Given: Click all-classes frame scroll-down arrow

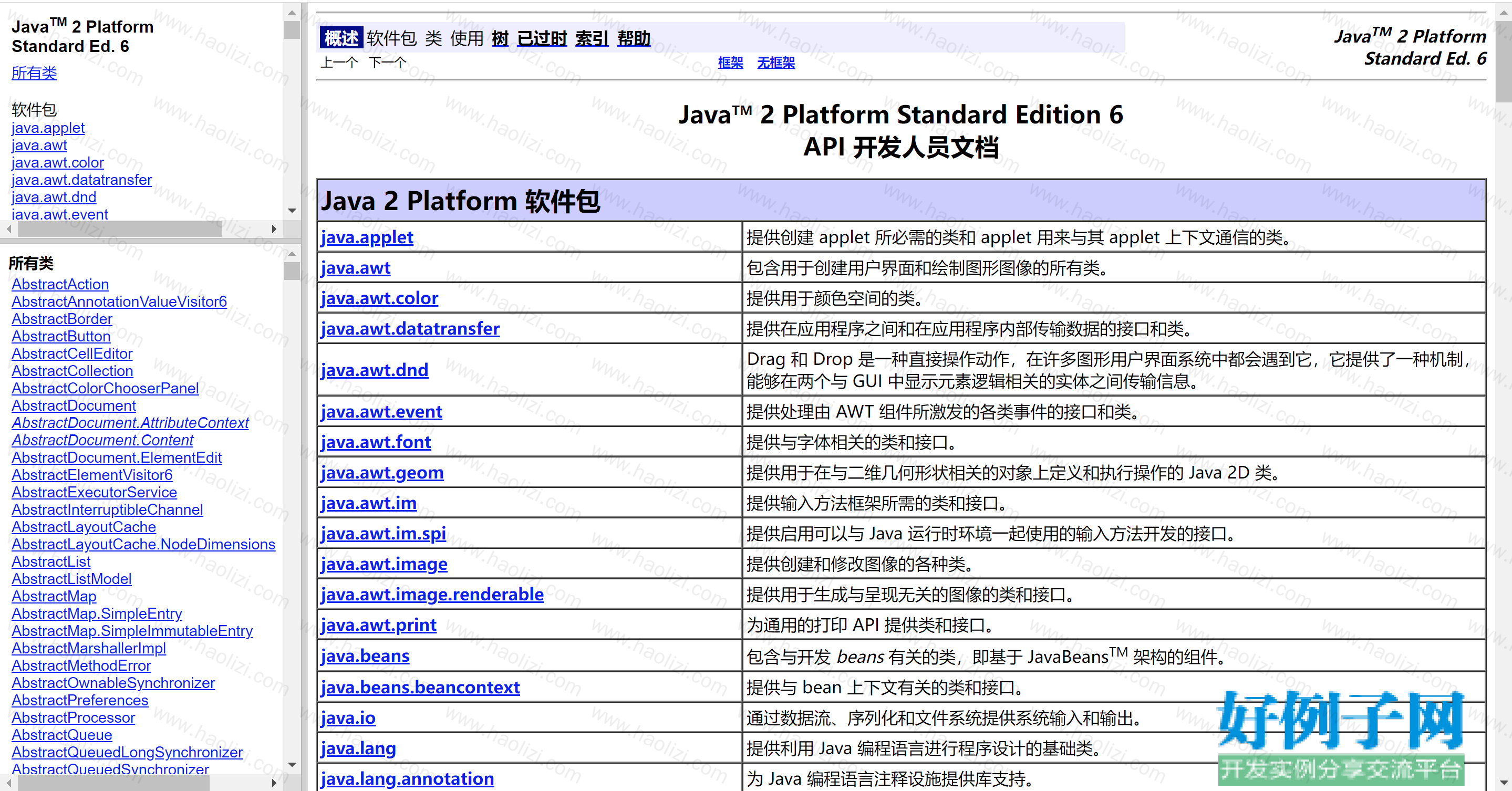Looking at the screenshot, I should click(x=292, y=765).
